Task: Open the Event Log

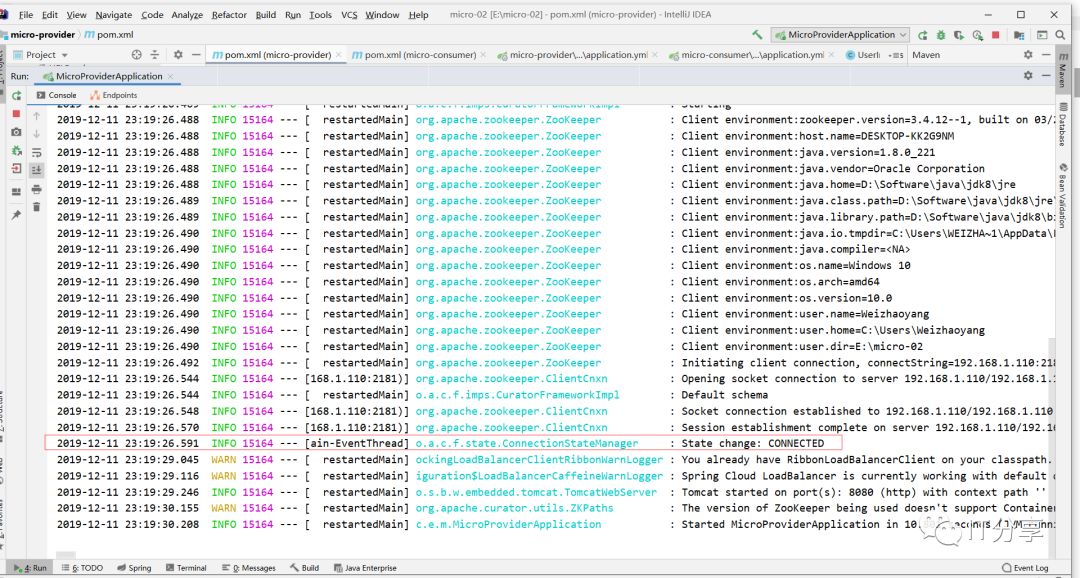Action: pyautogui.click(x=1026, y=568)
